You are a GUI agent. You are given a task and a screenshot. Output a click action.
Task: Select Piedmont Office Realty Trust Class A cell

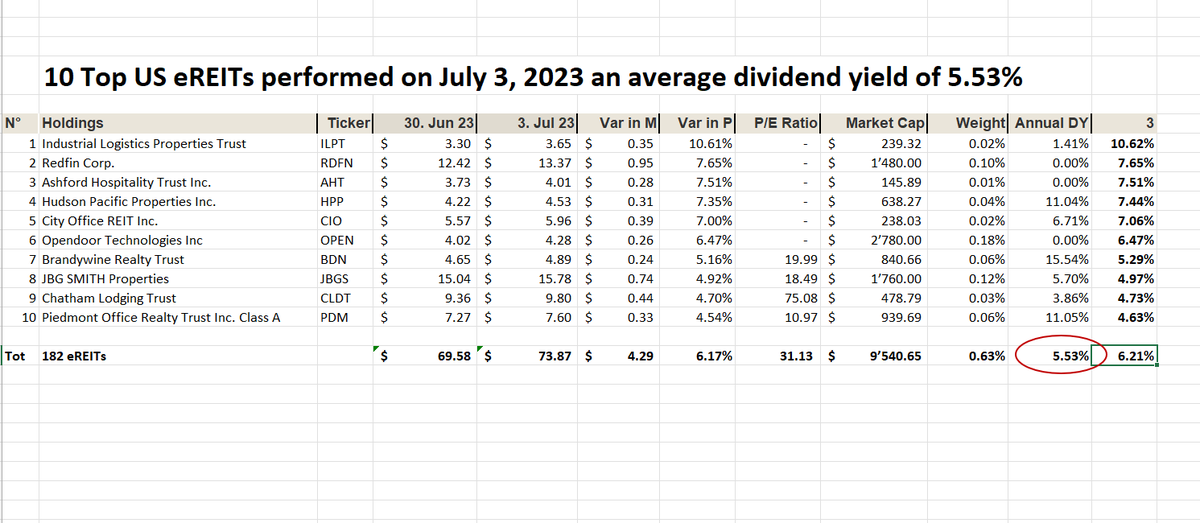click(x=177, y=318)
